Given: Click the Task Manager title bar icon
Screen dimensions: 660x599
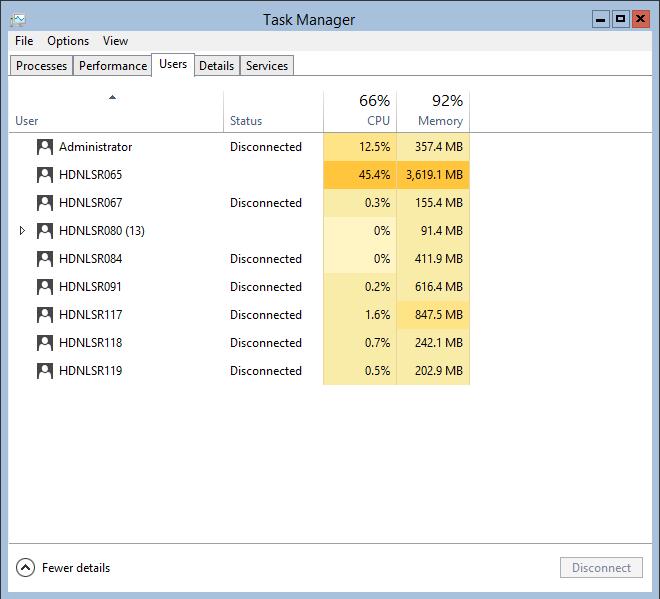Looking at the screenshot, I should click(x=18, y=19).
